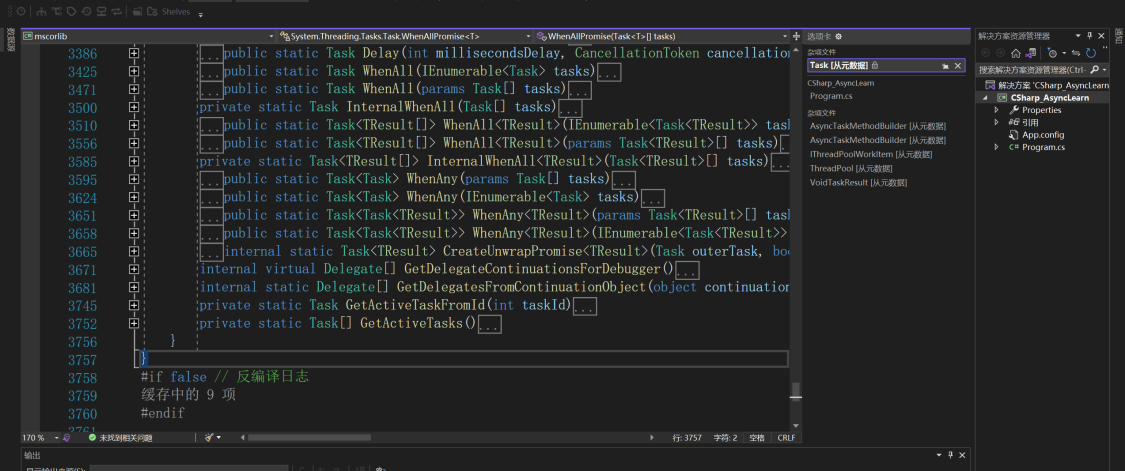
Task: Select App.config in Solution Explorer
Action: click(1042, 134)
